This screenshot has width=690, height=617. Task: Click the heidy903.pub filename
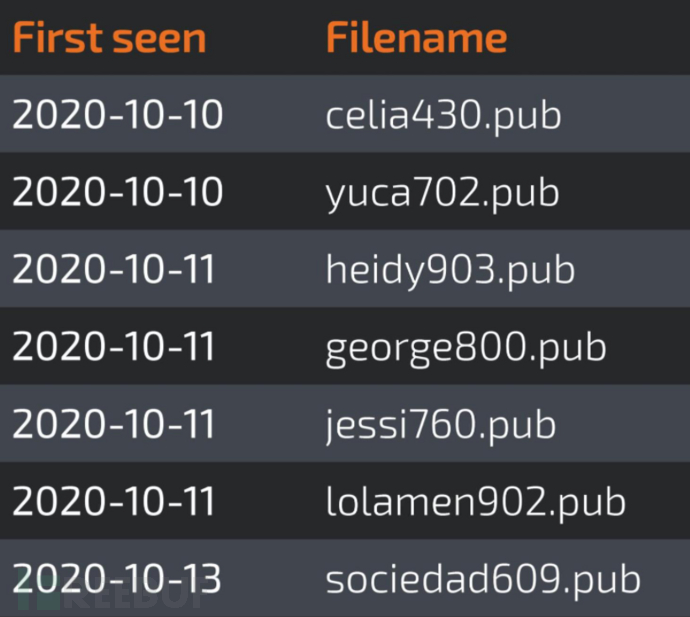click(450, 270)
